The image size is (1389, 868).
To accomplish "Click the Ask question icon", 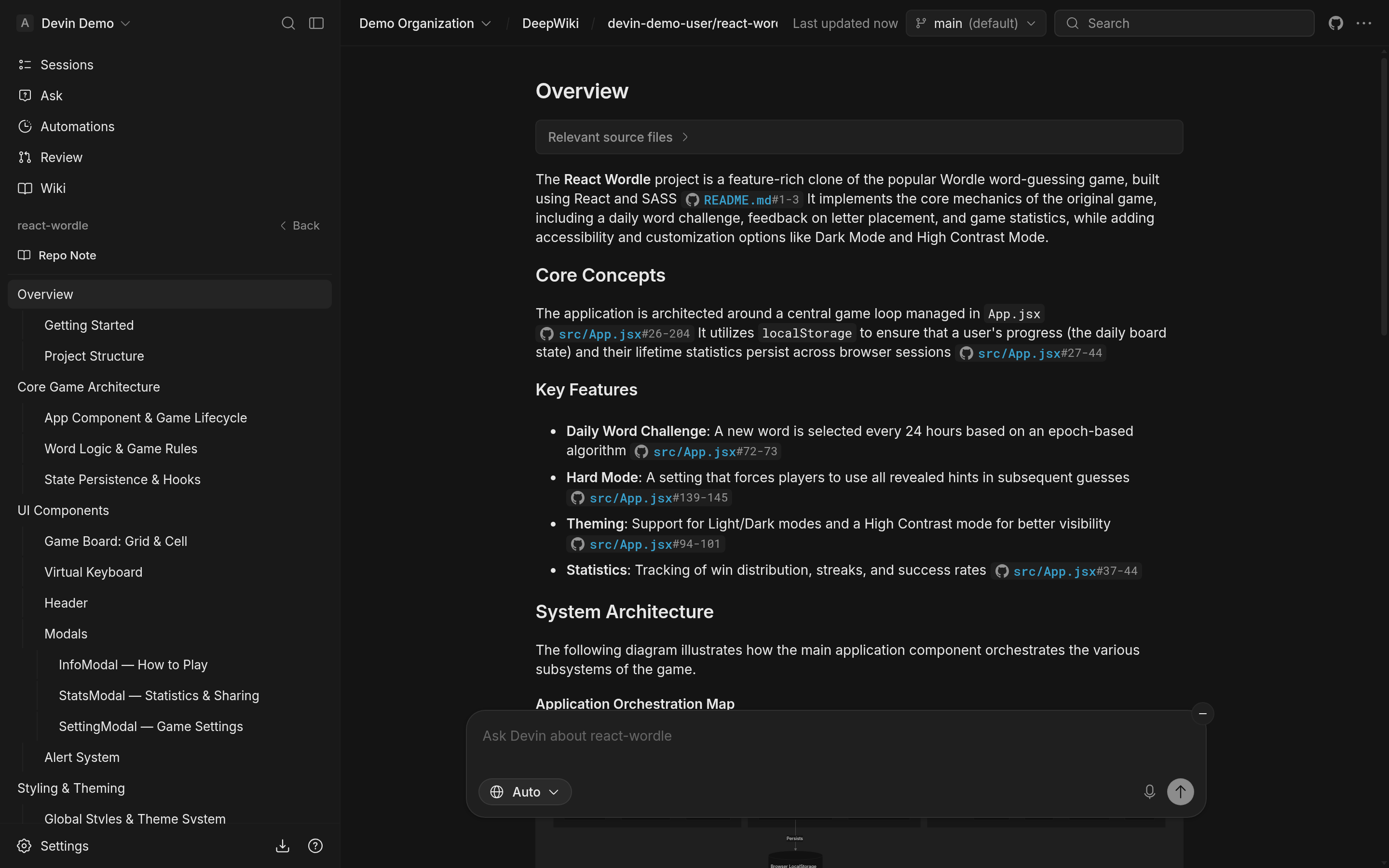I will point(25,95).
